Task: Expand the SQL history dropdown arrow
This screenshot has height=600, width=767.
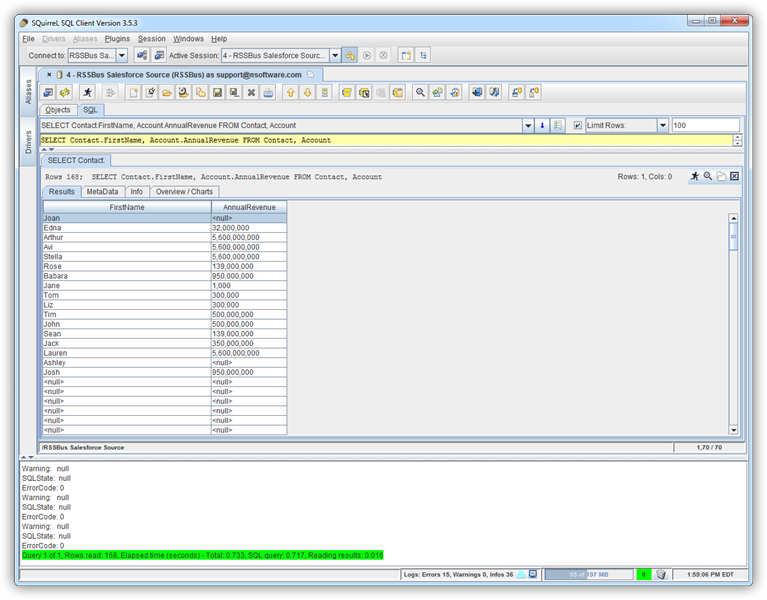Action: coord(528,125)
